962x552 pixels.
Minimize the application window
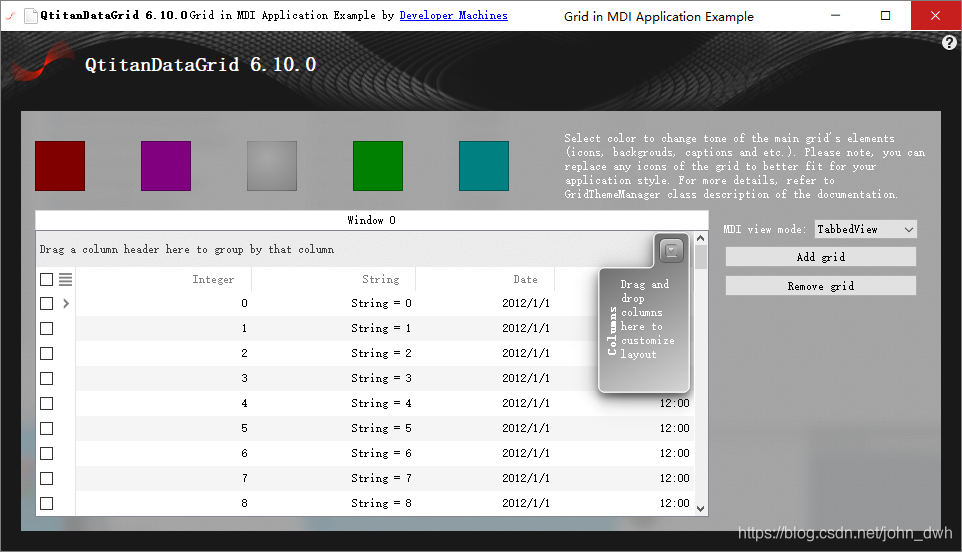pyautogui.click(x=836, y=15)
